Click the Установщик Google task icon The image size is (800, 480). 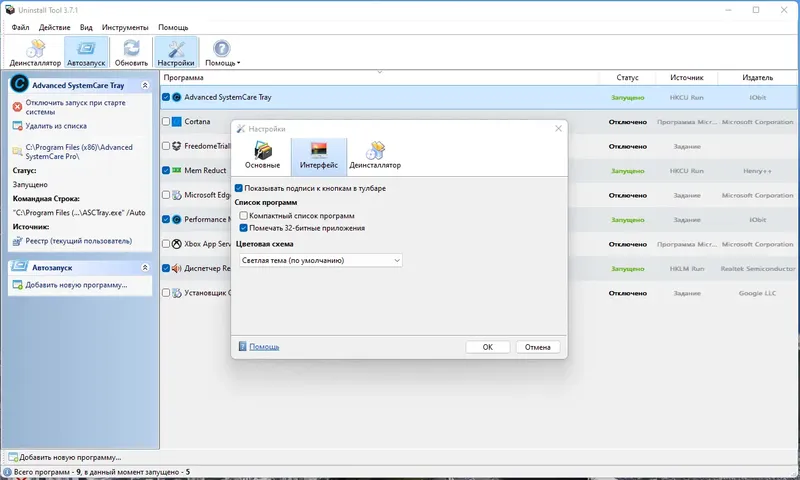pos(177,293)
